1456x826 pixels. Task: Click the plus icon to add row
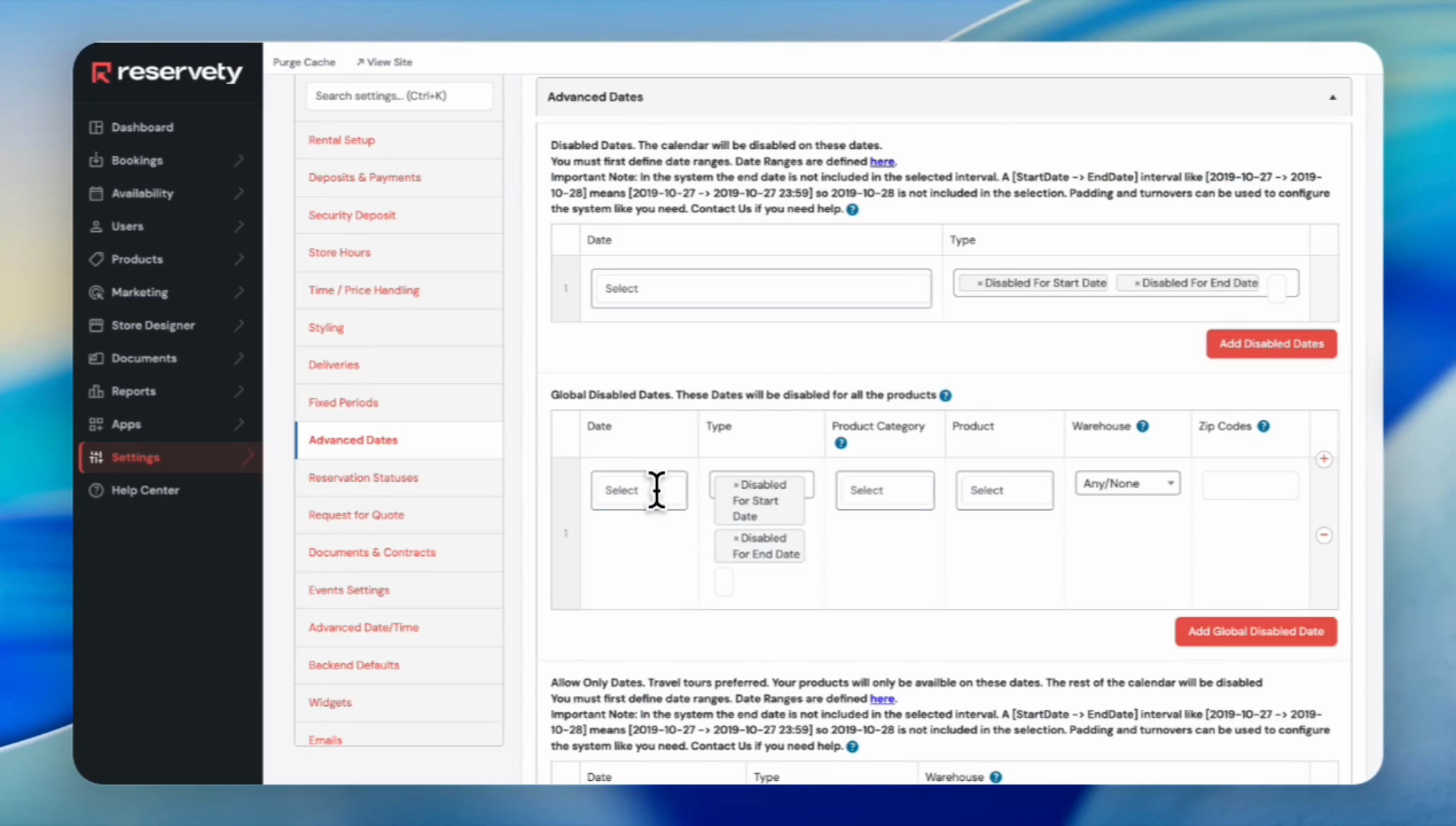(1324, 459)
